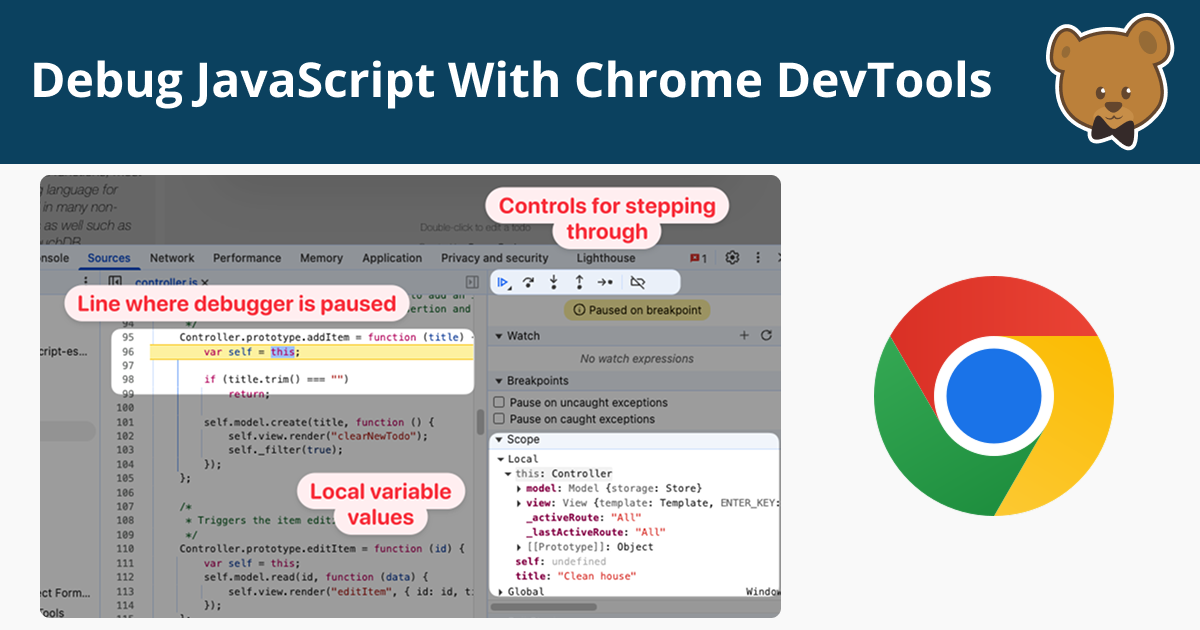
Task: Close the controller.js file tab
Action: point(205,284)
